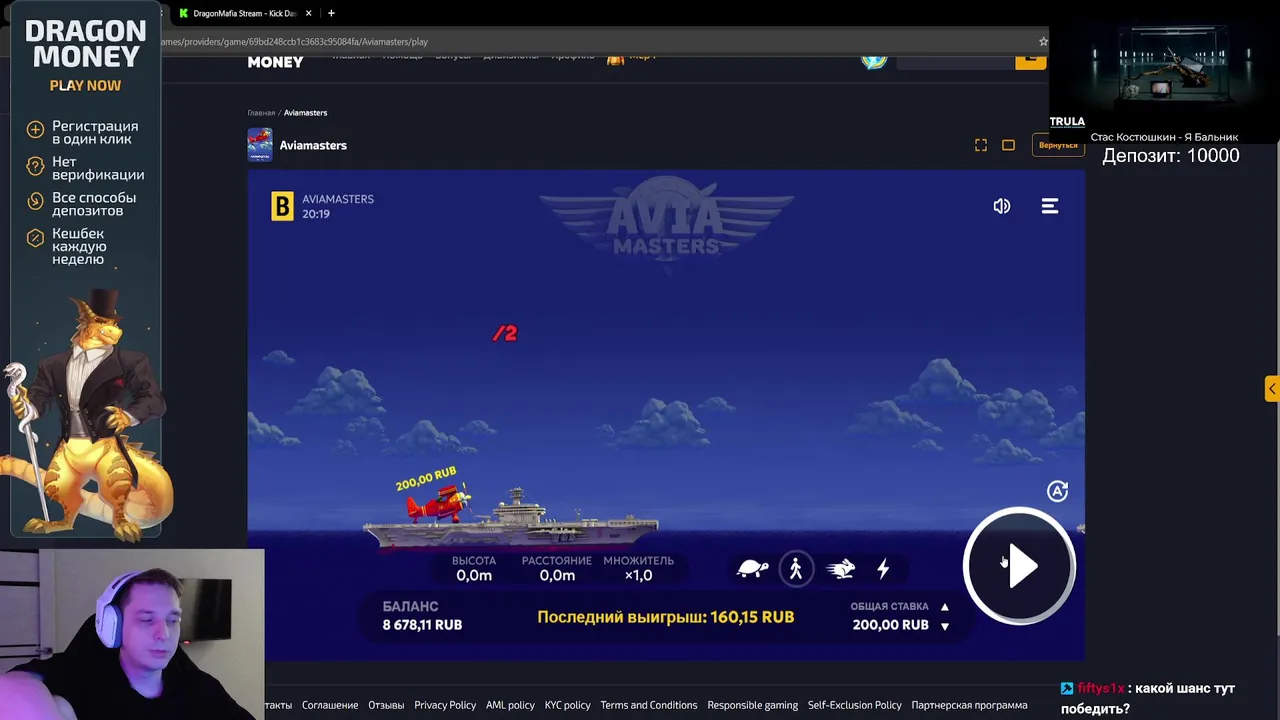Click the Высота 0,0m readout
The width and height of the screenshot is (1280, 720).
tap(474, 568)
